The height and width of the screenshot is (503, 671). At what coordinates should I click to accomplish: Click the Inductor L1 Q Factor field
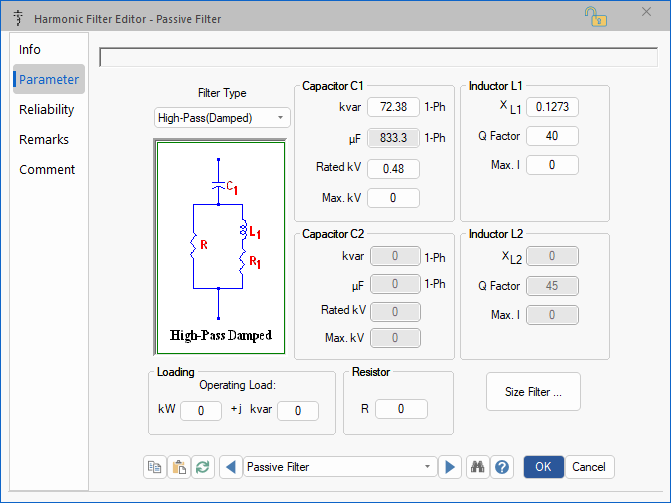552,136
